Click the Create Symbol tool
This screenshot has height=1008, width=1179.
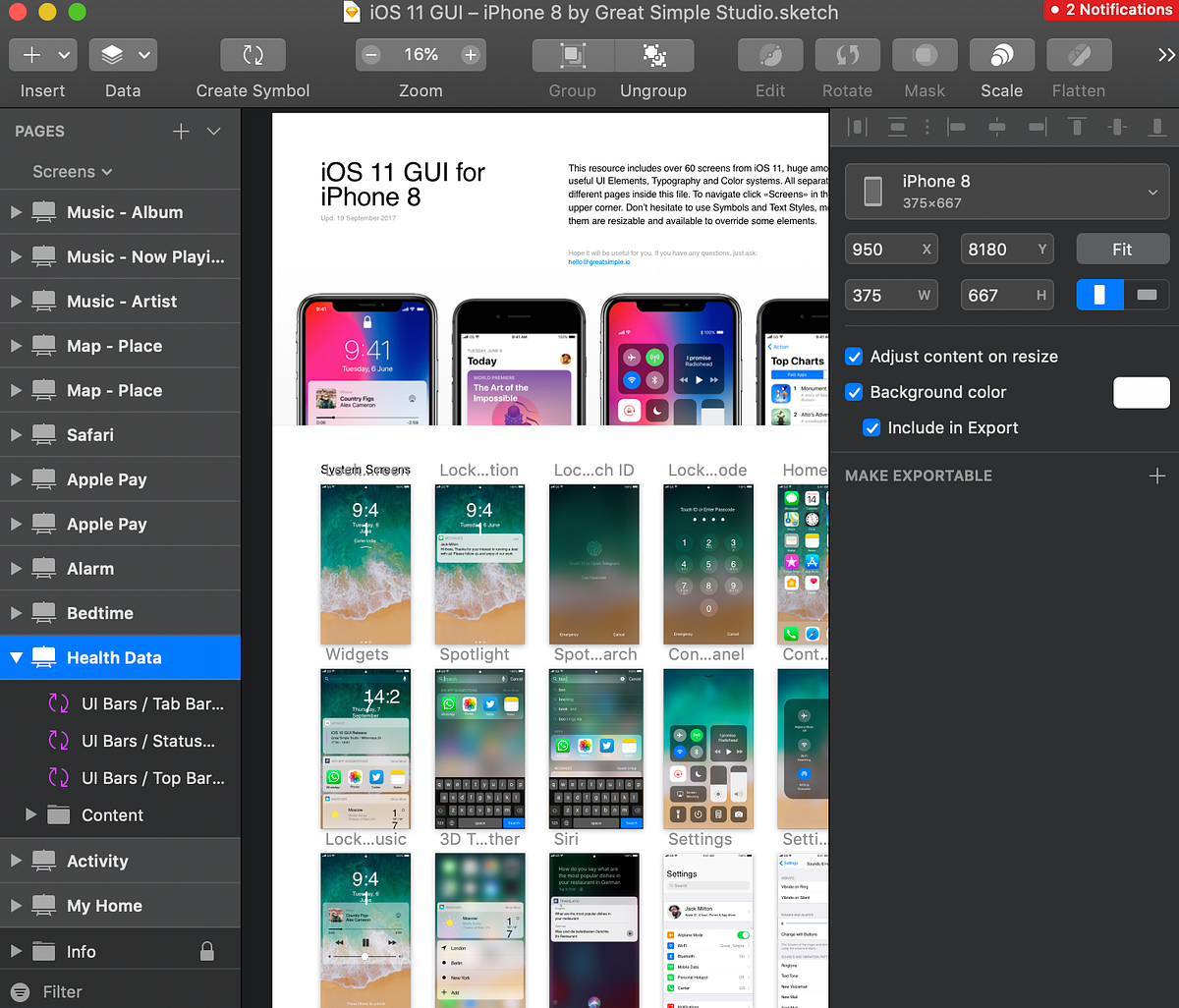[x=253, y=55]
